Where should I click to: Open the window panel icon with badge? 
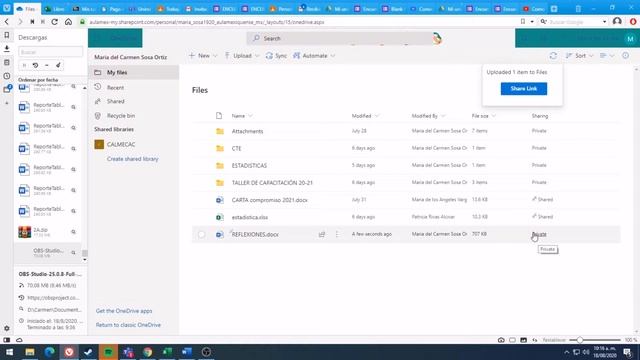[x=7, y=89]
